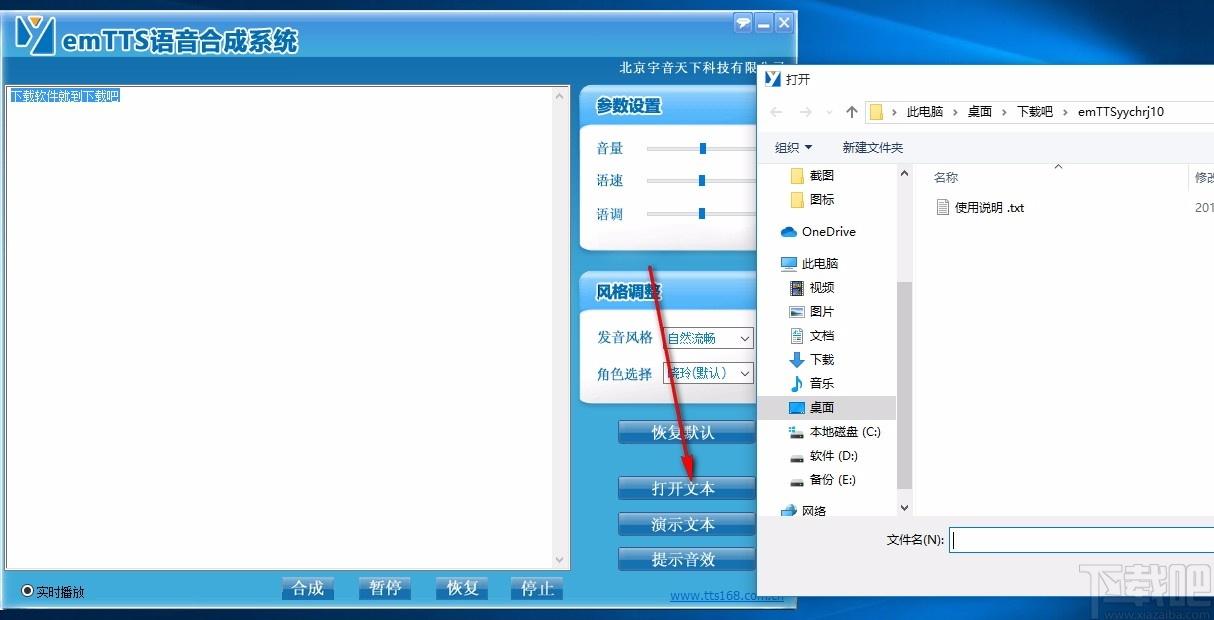Screen dimensions: 1214x620
Task: Open 本地磁盘 (C:) drive
Action: pyautogui.click(x=835, y=431)
